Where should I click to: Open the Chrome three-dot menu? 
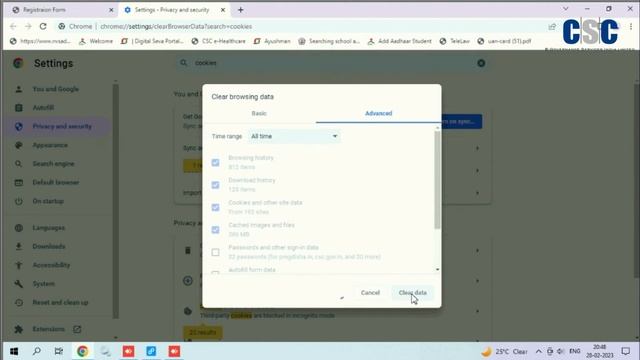tap(631, 27)
